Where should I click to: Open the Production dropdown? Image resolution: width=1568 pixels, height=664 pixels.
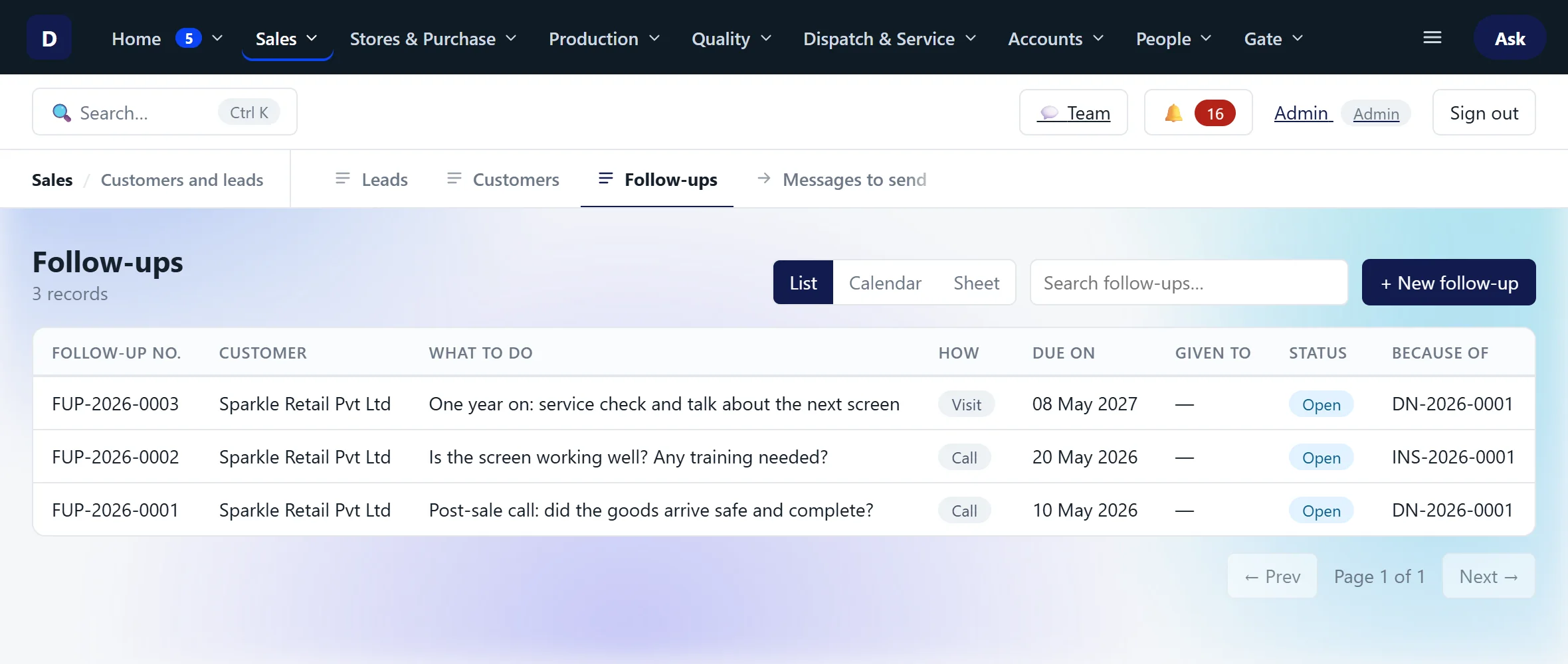point(604,39)
